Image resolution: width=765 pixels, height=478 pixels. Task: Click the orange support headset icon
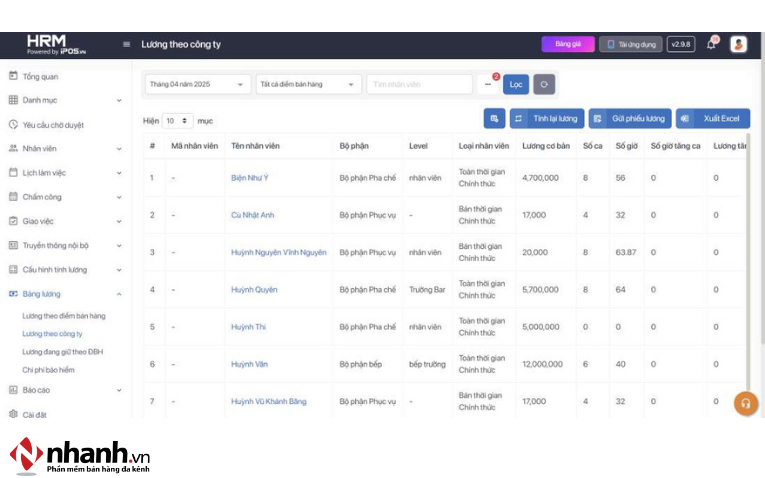(745, 403)
